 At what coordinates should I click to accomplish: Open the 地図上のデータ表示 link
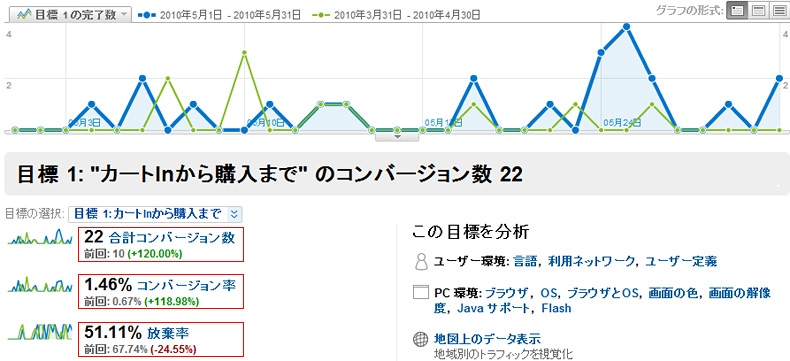coord(487,338)
